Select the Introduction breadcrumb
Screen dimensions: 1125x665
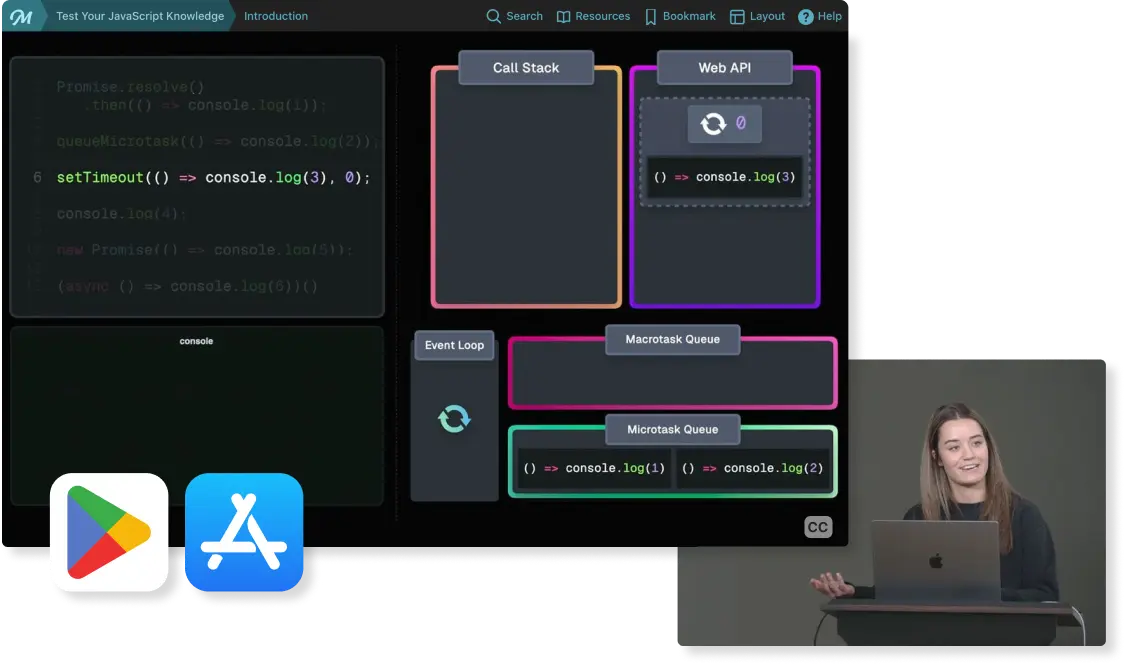[x=276, y=16]
